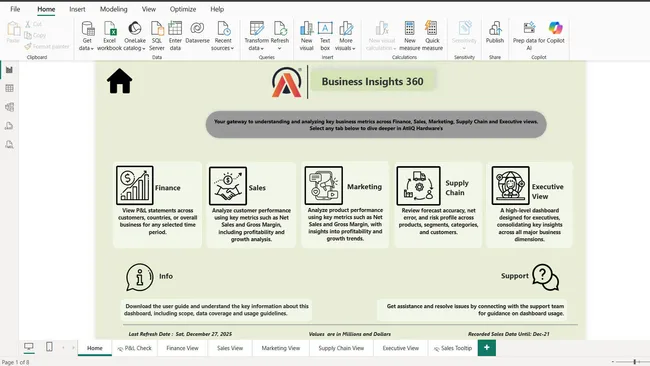
Task: Click the Finance chart icon
Action: click(135, 185)
